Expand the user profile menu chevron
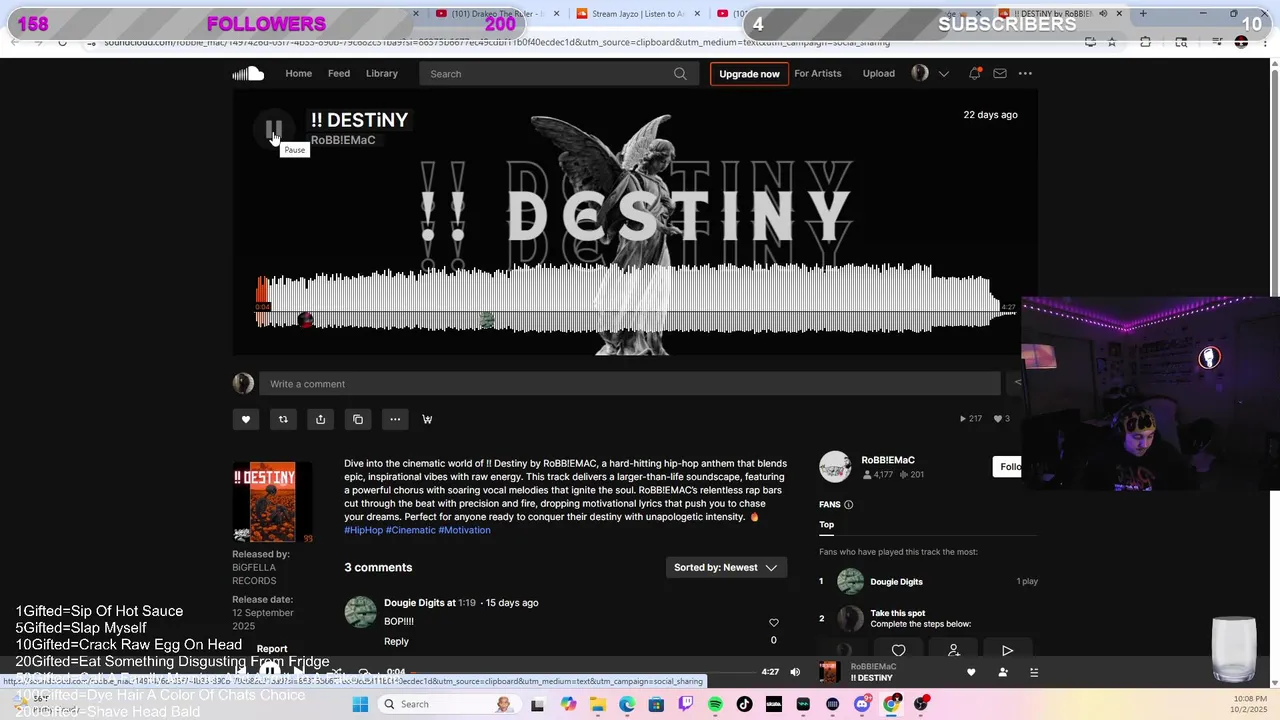The height and width of the screenshot is (720, 1280). click(x=943, y=74)
